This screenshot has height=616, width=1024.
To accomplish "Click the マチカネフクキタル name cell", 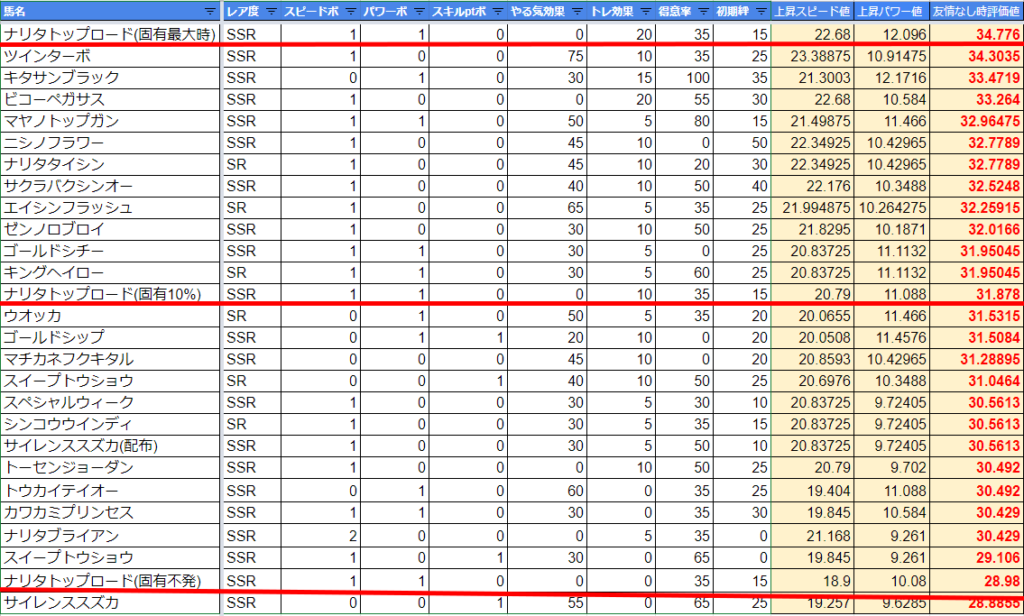I will 110,359.
